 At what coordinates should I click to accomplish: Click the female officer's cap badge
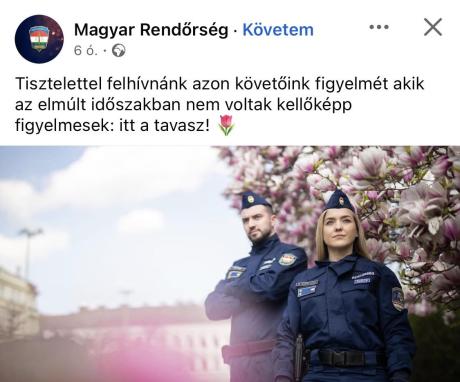(341, 201)
